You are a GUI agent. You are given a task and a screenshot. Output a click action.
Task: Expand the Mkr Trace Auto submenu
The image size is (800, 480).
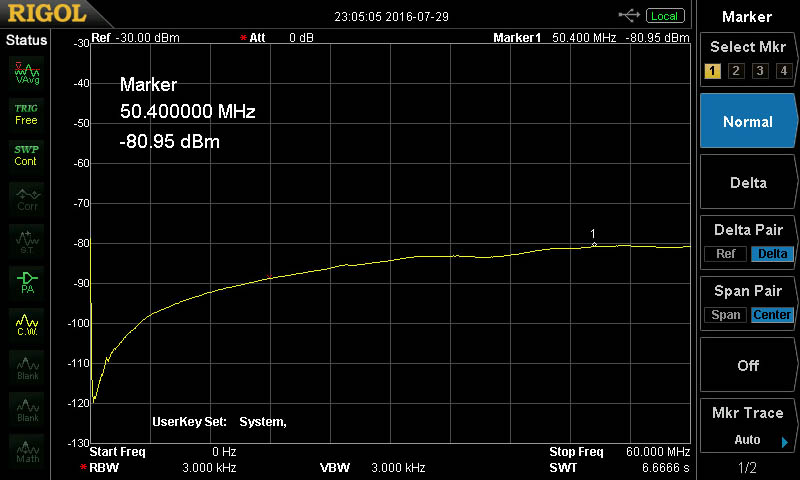click(748, 427)
